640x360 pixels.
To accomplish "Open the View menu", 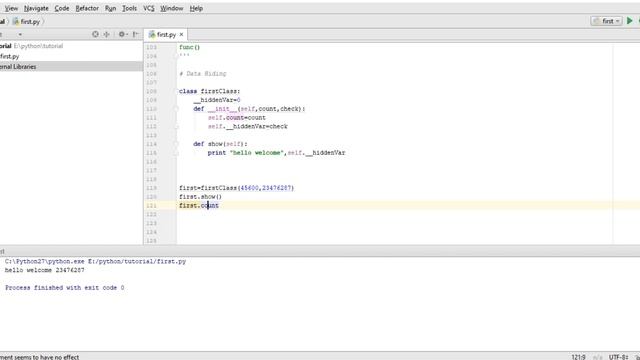I will click(x=11, y=8).
